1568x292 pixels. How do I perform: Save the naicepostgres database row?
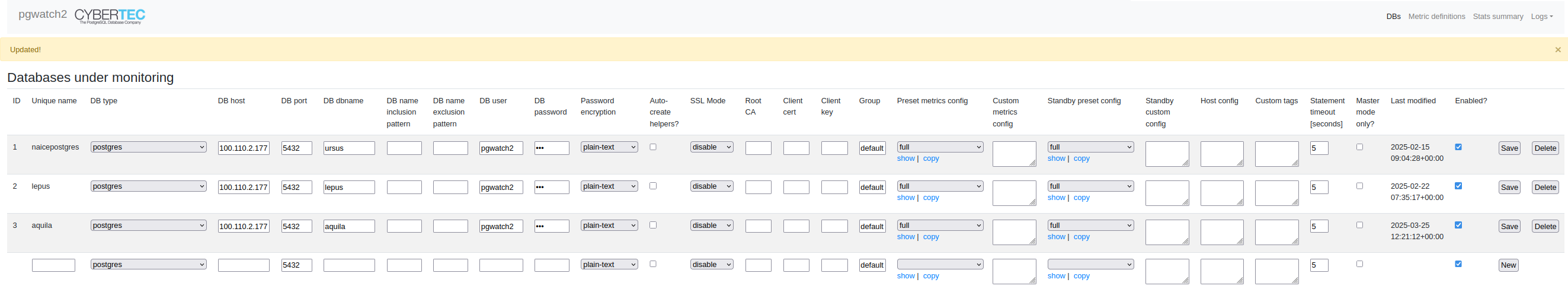click(1508, 148)
